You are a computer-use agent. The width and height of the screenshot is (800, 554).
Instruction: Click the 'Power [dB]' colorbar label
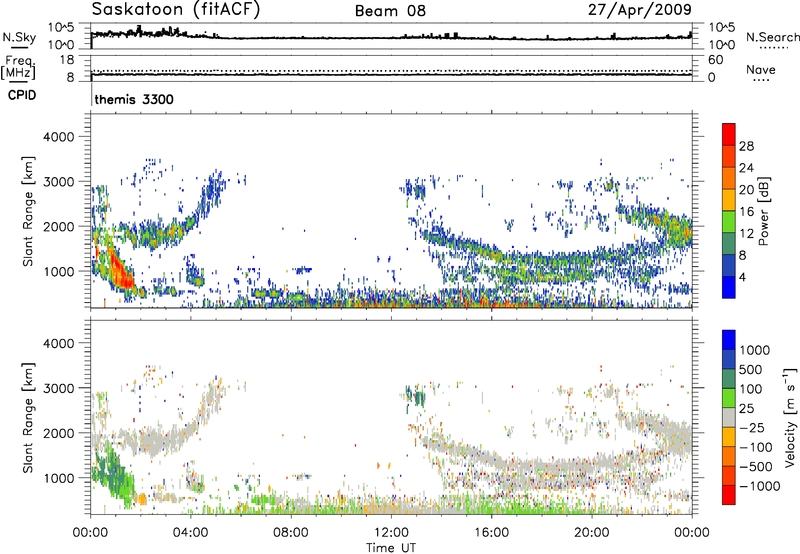click(x=764, y=211)
